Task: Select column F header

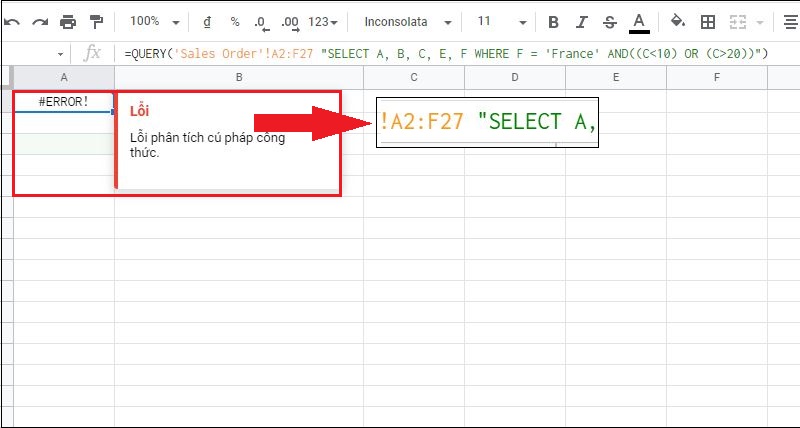Action: (x=717, y=78)
